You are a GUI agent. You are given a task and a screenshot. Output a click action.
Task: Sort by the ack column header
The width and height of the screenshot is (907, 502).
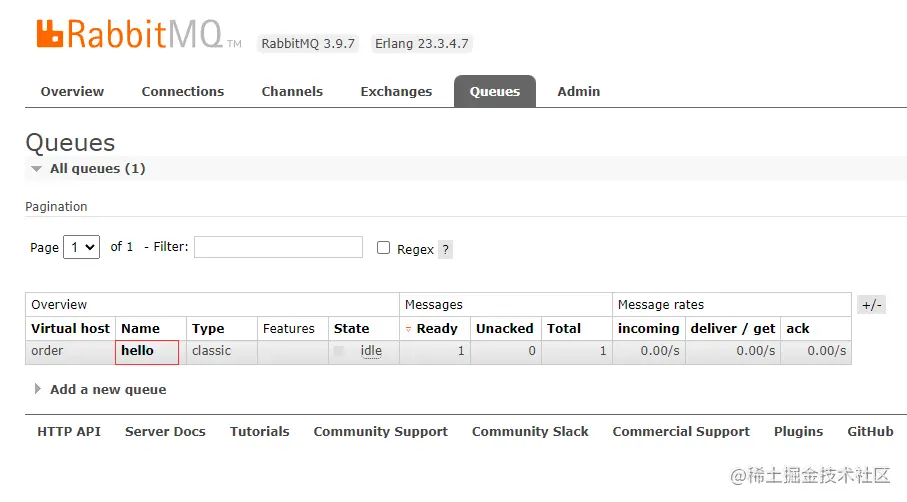[798, 328]
